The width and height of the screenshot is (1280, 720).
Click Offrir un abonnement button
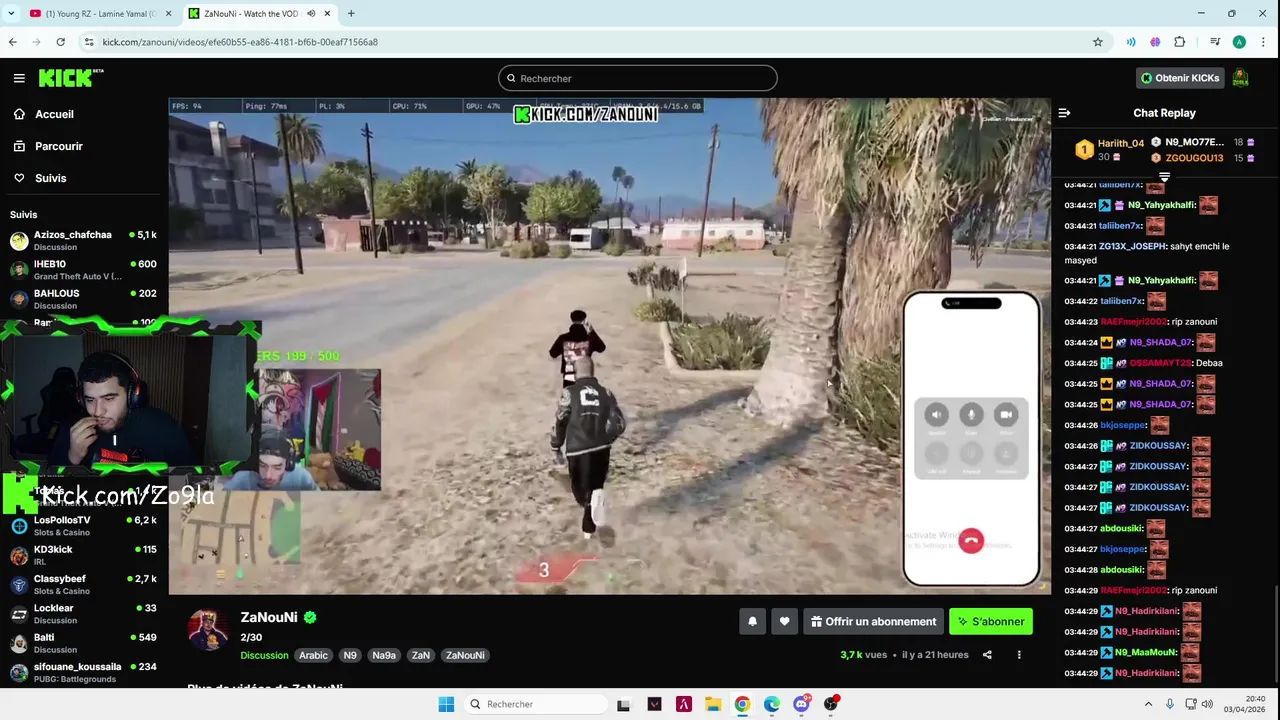[x=873, y=621]
